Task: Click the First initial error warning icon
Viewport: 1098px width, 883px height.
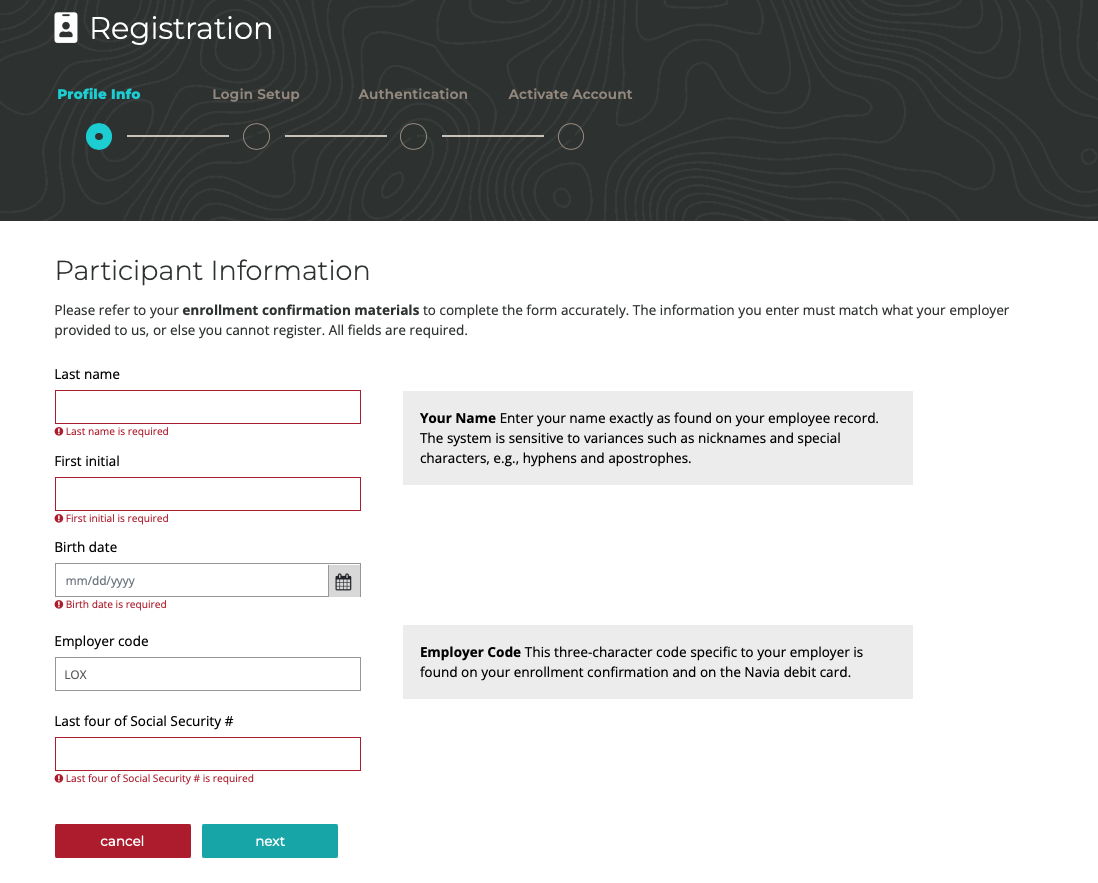Action: [59, 519]
